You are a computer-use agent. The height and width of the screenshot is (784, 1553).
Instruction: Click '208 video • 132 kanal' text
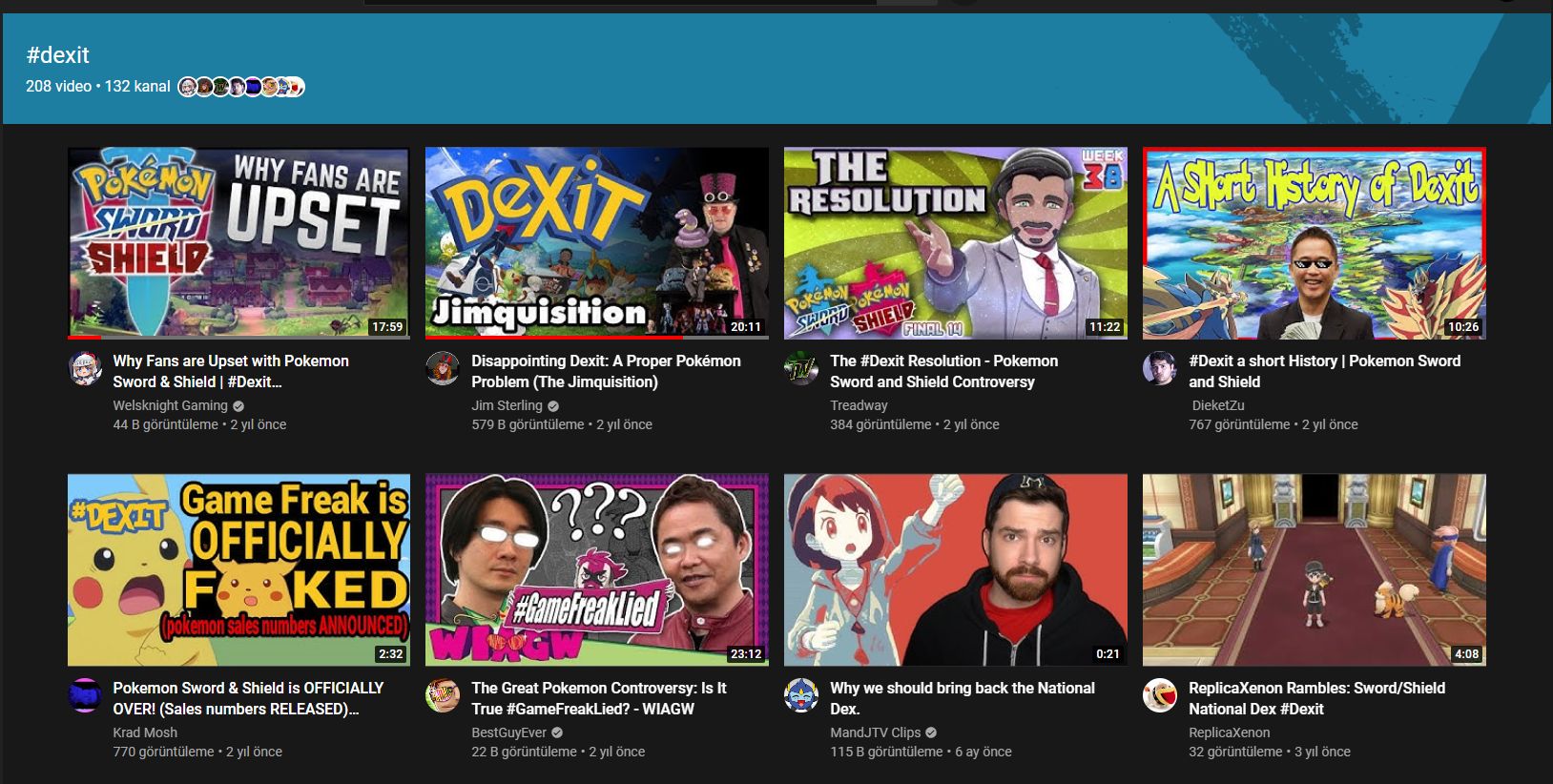pos(98,87)
